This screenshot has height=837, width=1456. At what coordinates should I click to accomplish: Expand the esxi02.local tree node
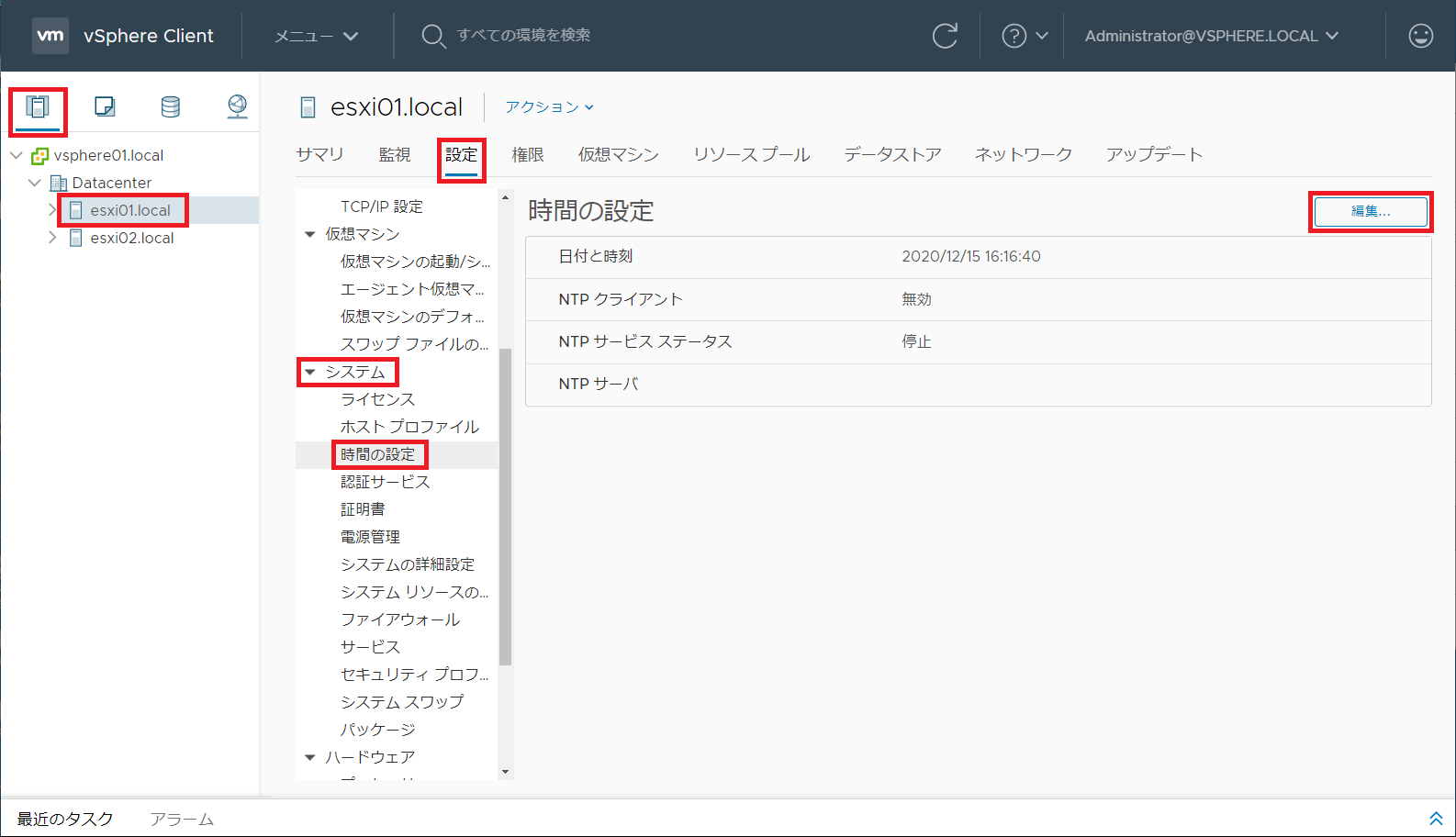point(52,238)
